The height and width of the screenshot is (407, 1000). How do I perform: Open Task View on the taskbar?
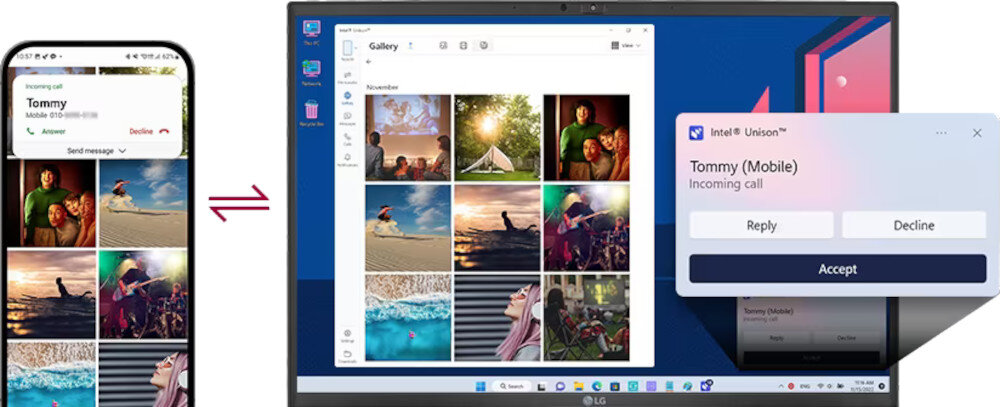point(541,386)
